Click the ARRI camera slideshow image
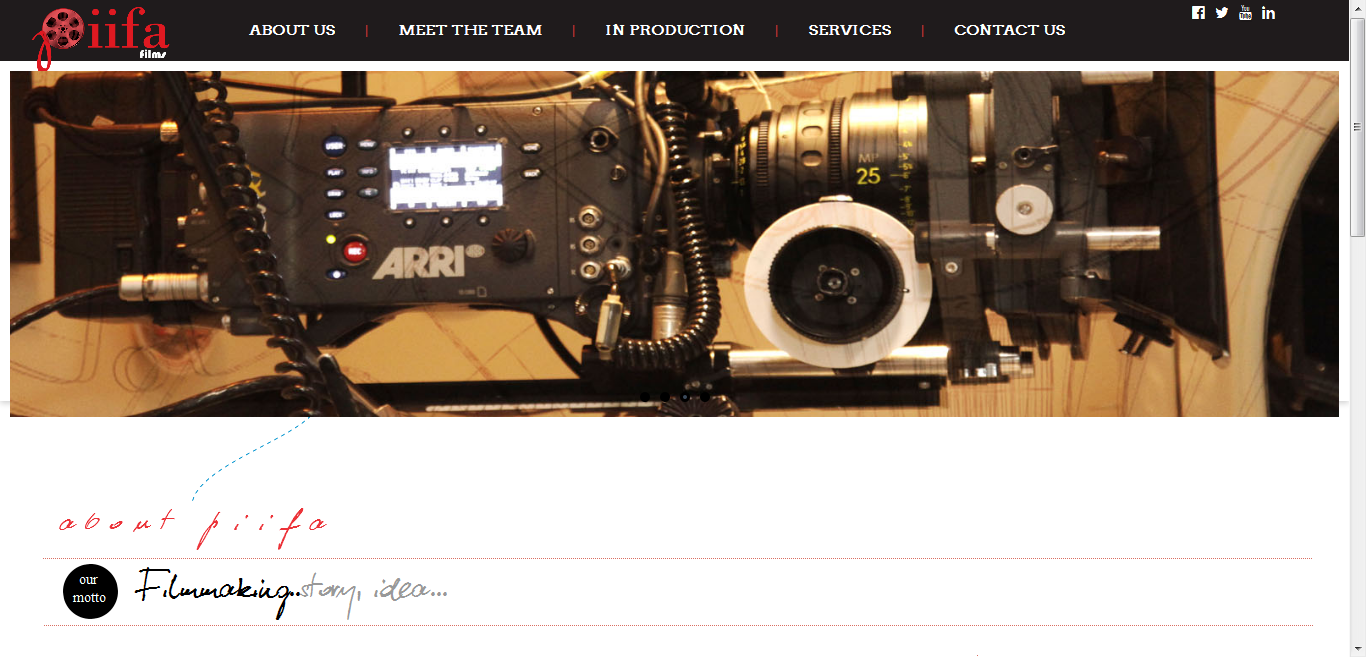Screen dimensions: 1366x657 674,243
